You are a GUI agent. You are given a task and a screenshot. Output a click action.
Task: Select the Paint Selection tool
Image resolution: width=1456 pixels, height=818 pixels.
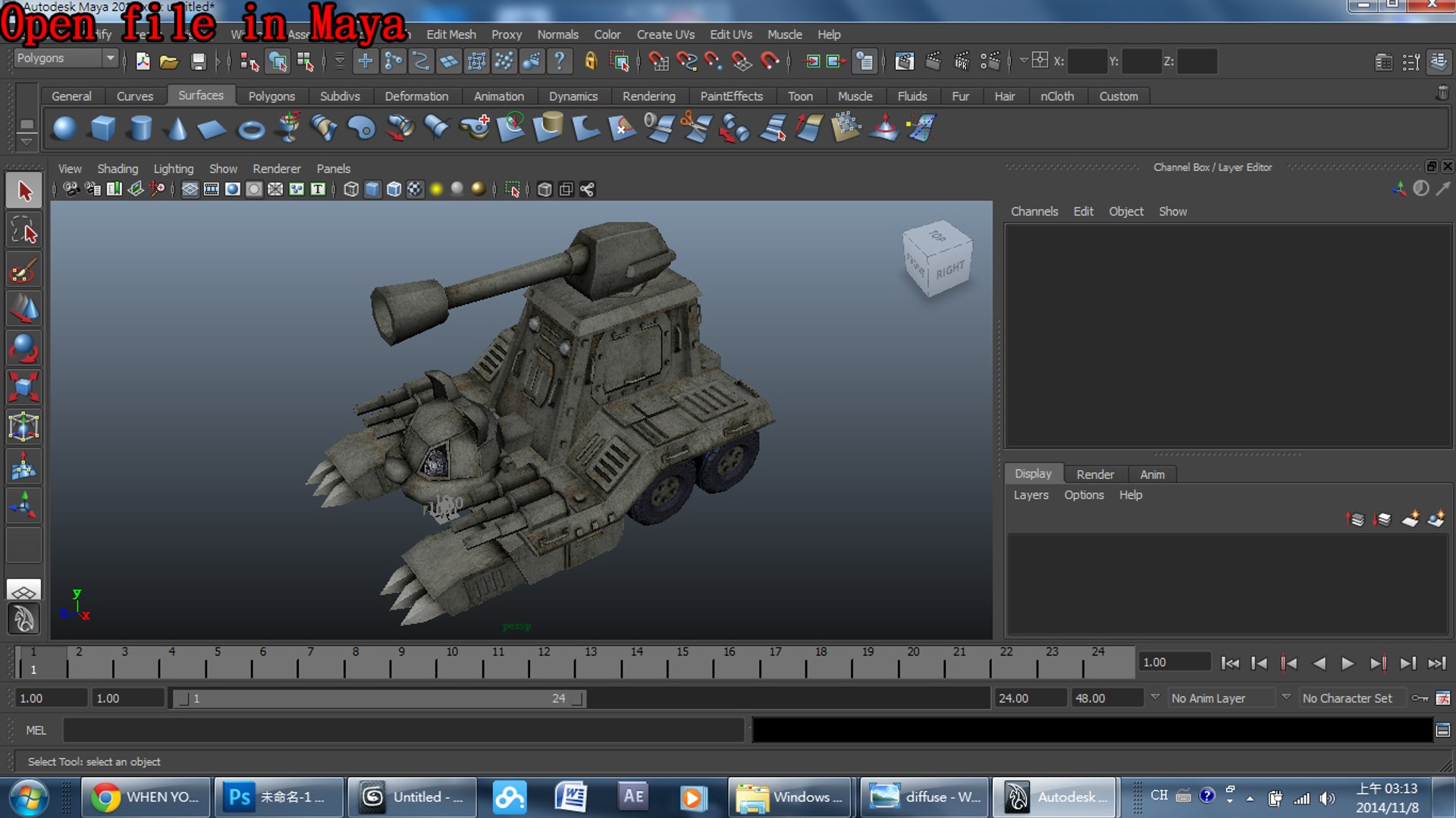pyautogui.click(x=24, y=270)
